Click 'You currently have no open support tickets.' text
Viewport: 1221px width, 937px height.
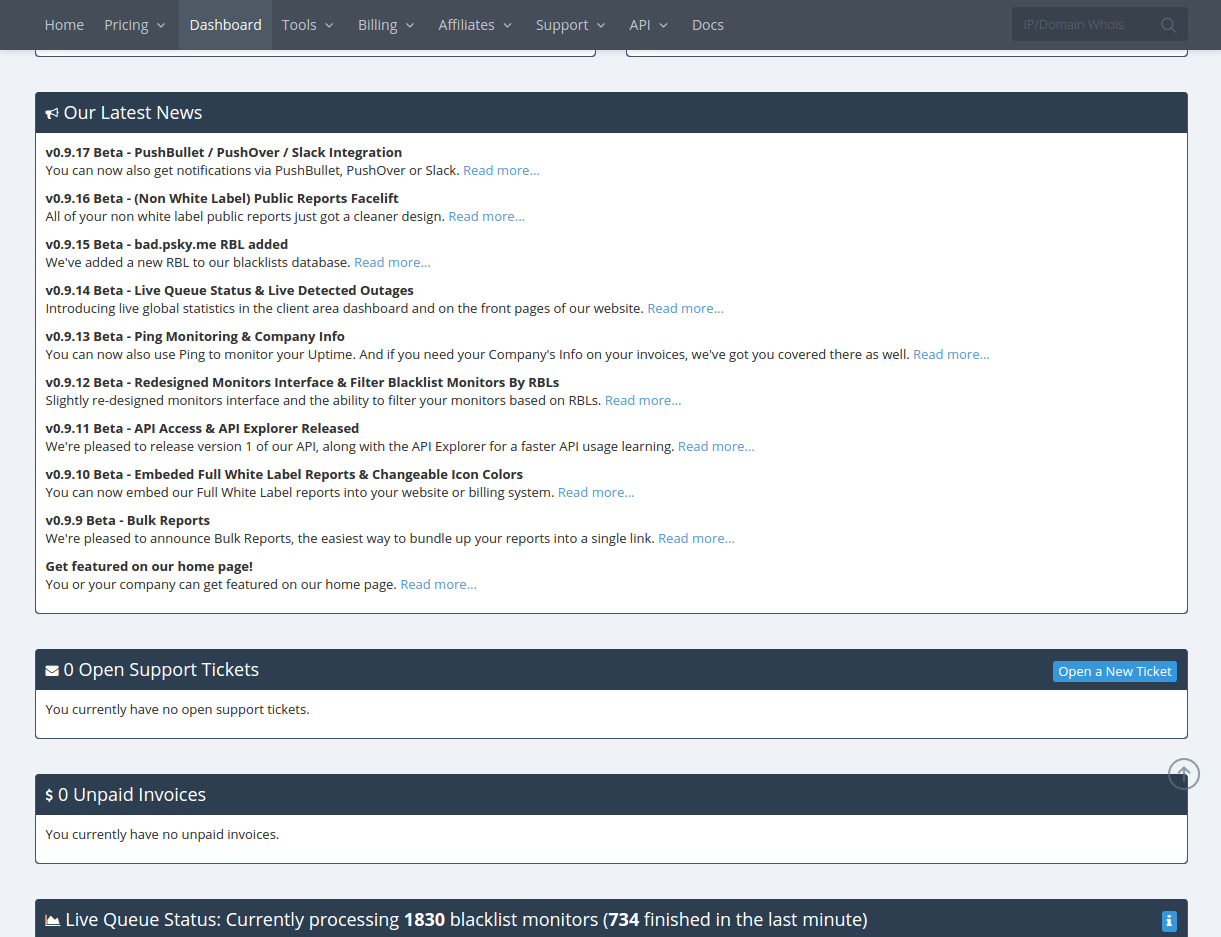click(x=178, y=710)
